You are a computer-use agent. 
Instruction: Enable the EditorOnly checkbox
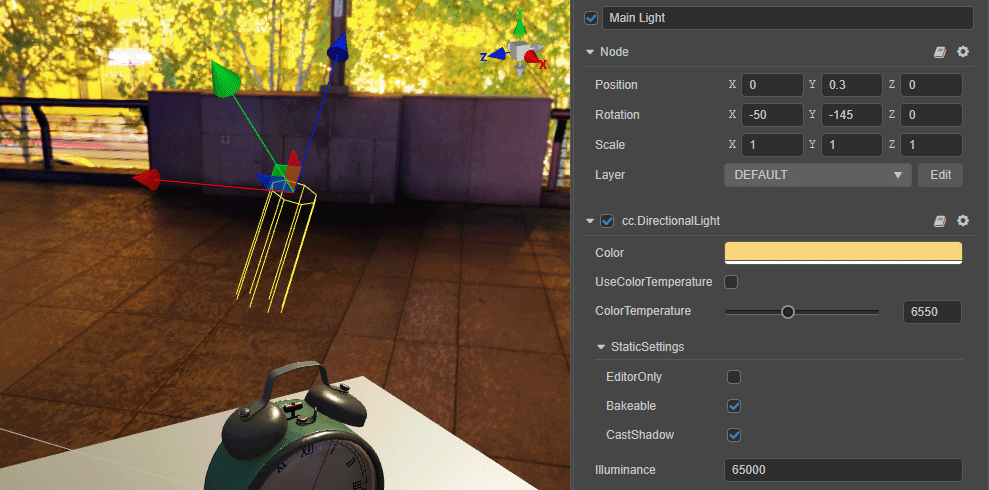[734, 377]
